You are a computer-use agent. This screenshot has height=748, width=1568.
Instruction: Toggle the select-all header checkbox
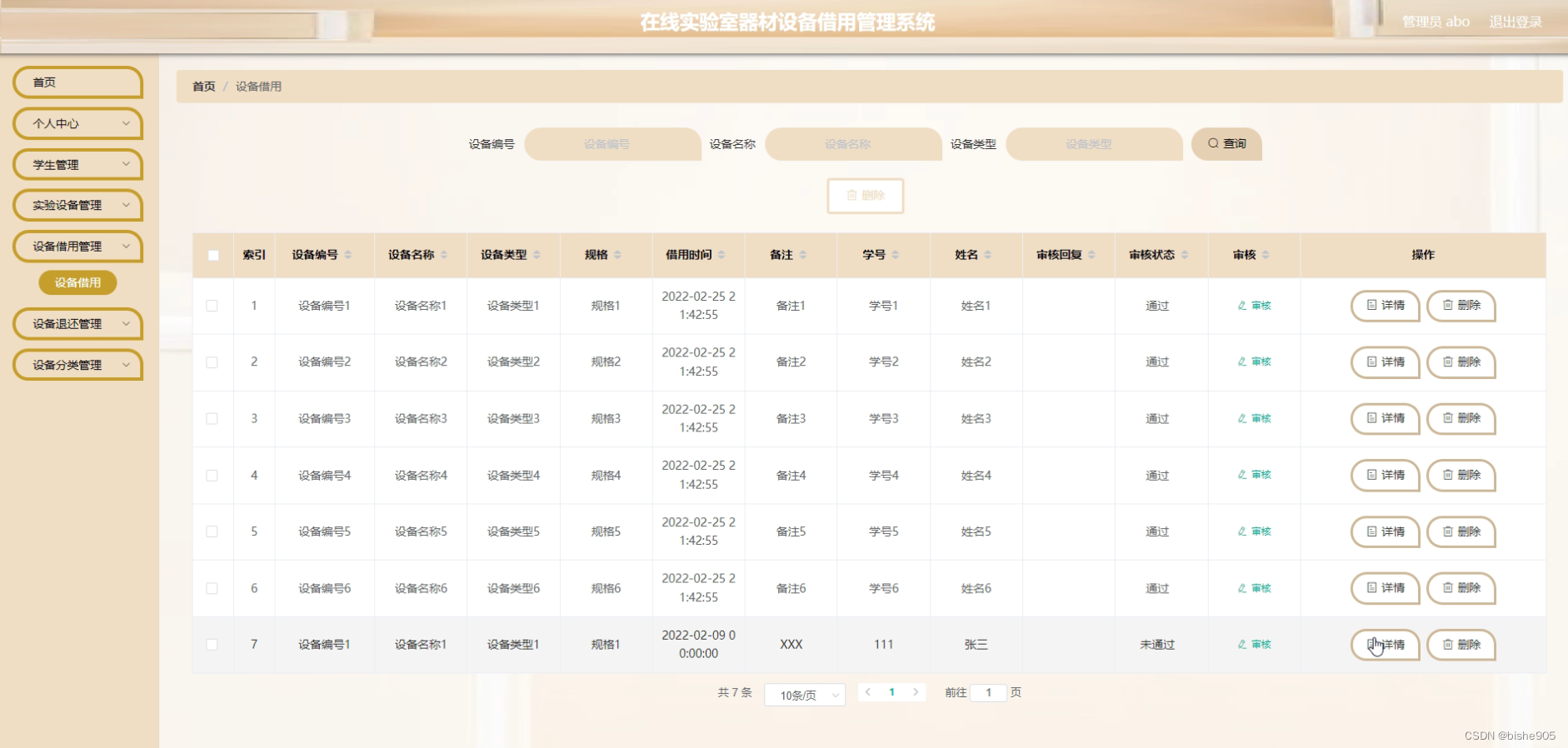213,255
